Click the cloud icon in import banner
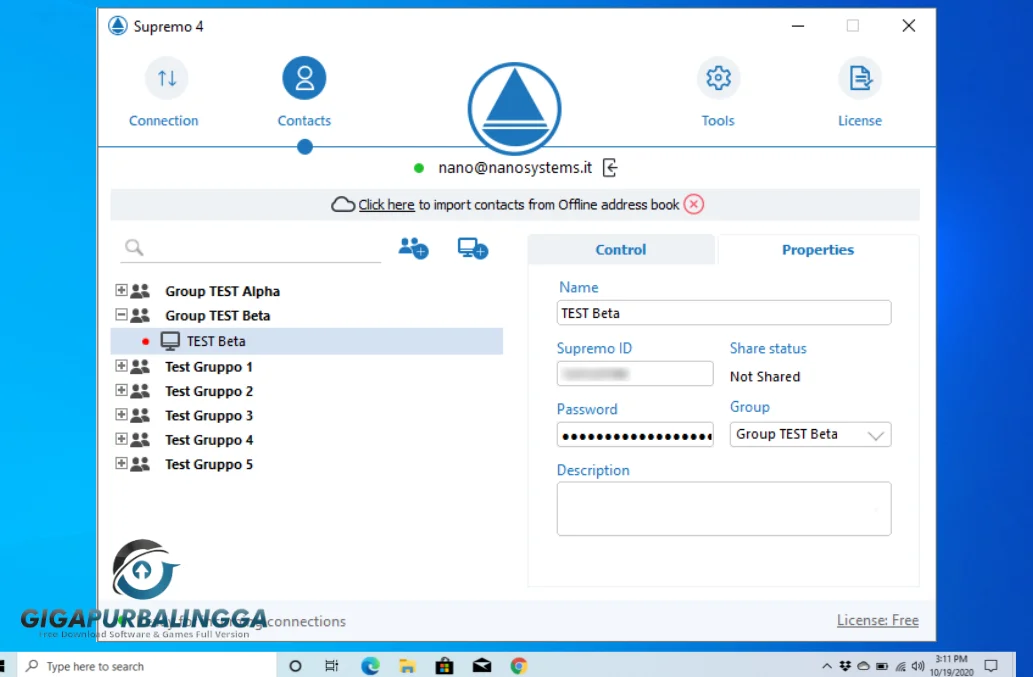Image resolution: width=1033 pixels, height=677 pixels. pos(343,204)
